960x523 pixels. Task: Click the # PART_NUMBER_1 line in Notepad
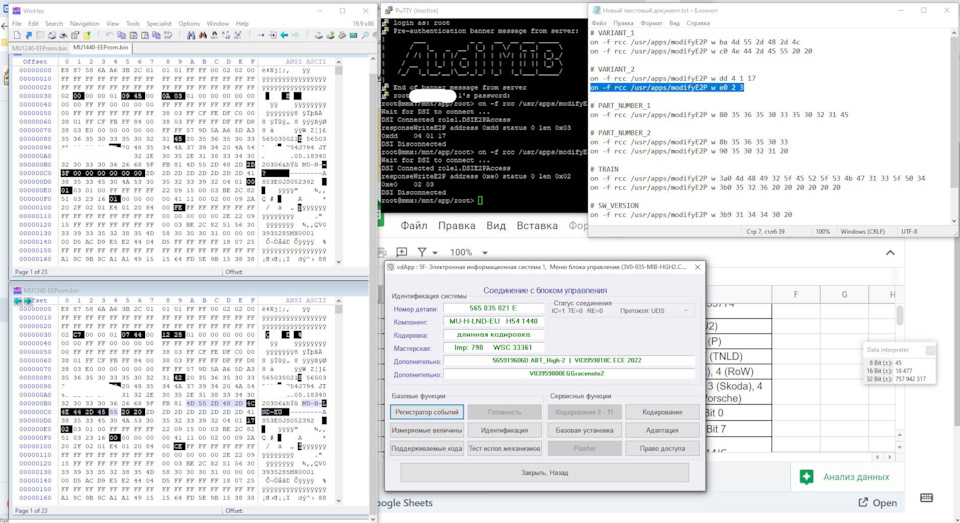620,105
